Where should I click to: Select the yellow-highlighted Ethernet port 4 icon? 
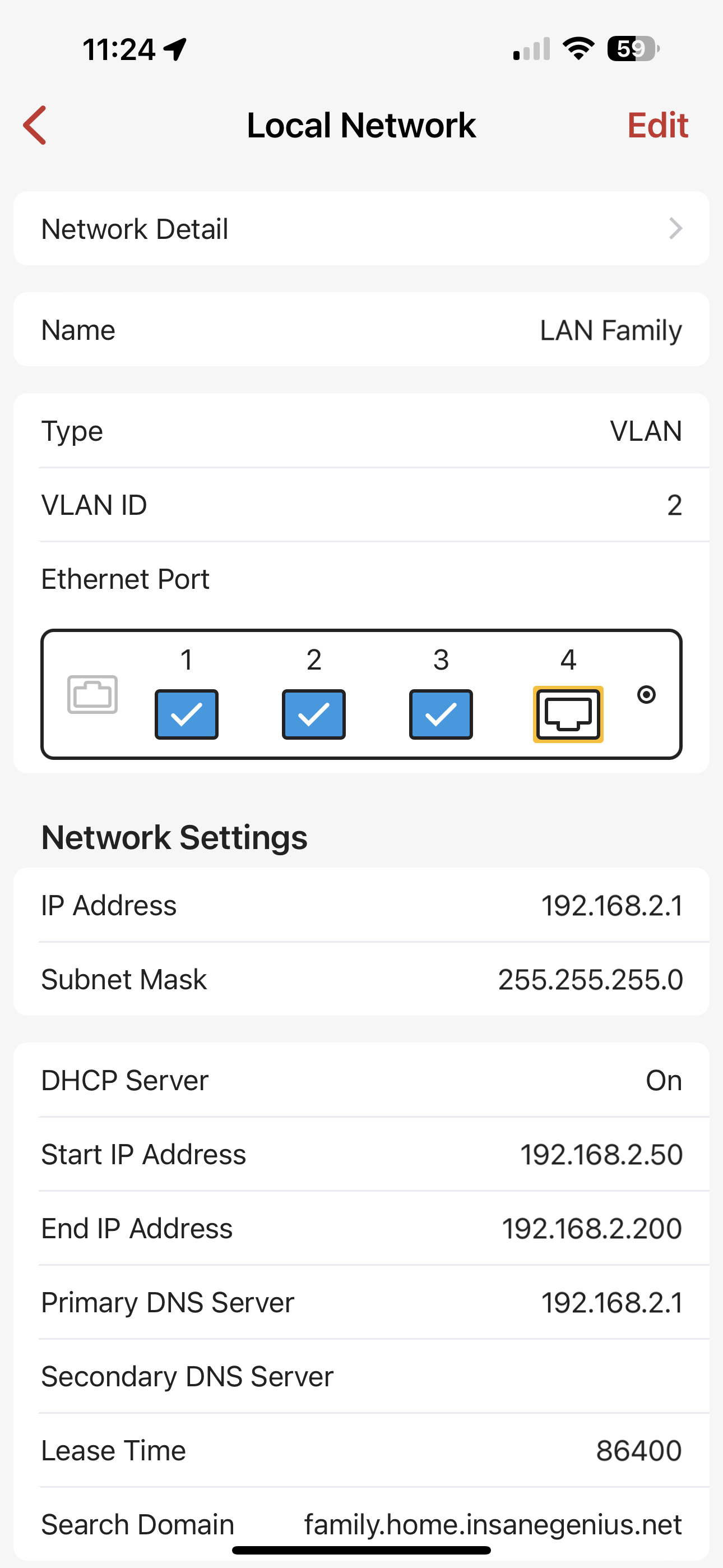click(x=568, y=714)
